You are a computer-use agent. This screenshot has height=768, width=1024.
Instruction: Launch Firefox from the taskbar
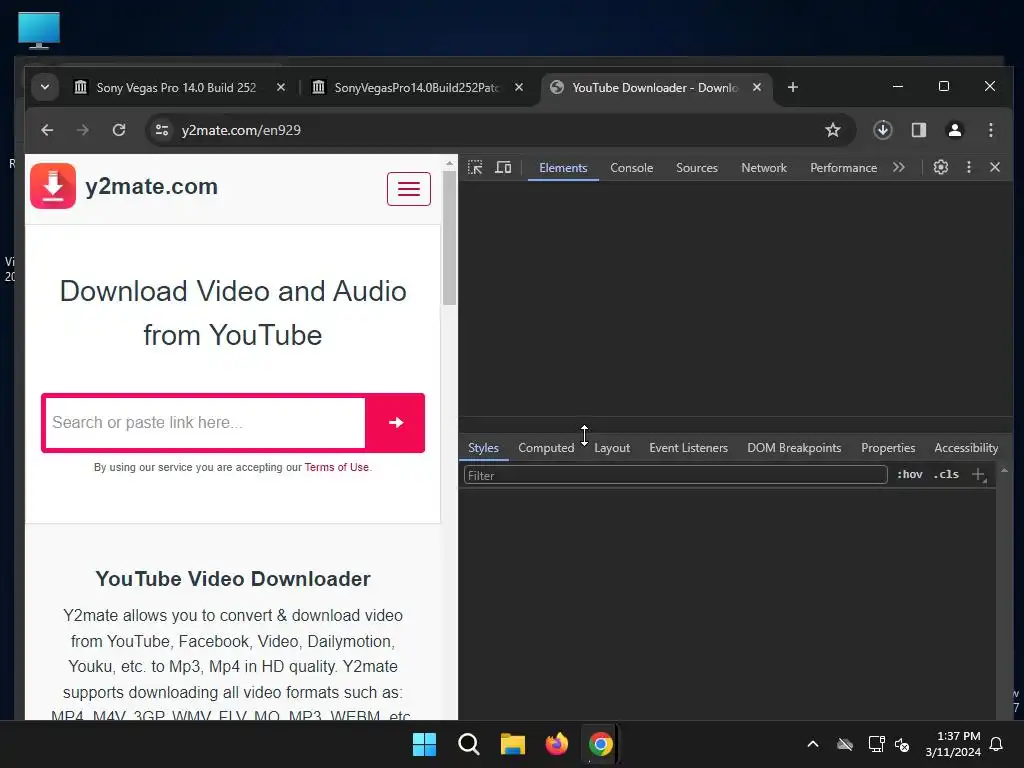tap(556, 744)
